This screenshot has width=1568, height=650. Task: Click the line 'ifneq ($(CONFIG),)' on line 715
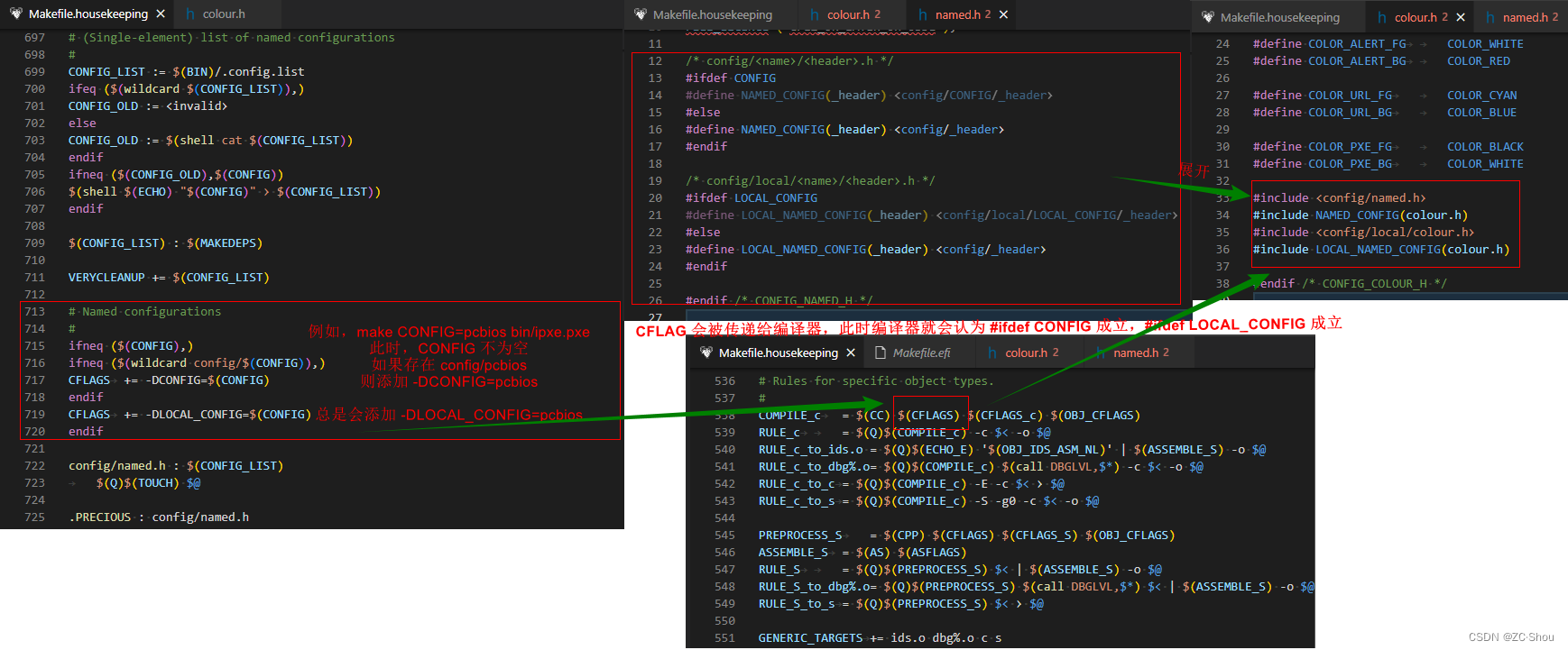tap(131, 345)
